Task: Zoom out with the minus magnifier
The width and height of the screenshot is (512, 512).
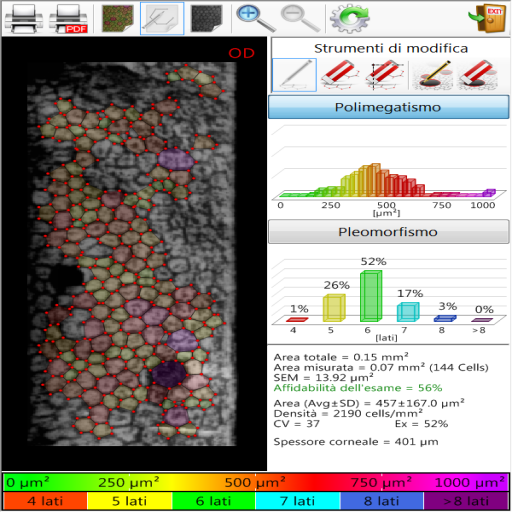Action: (300, 19)
